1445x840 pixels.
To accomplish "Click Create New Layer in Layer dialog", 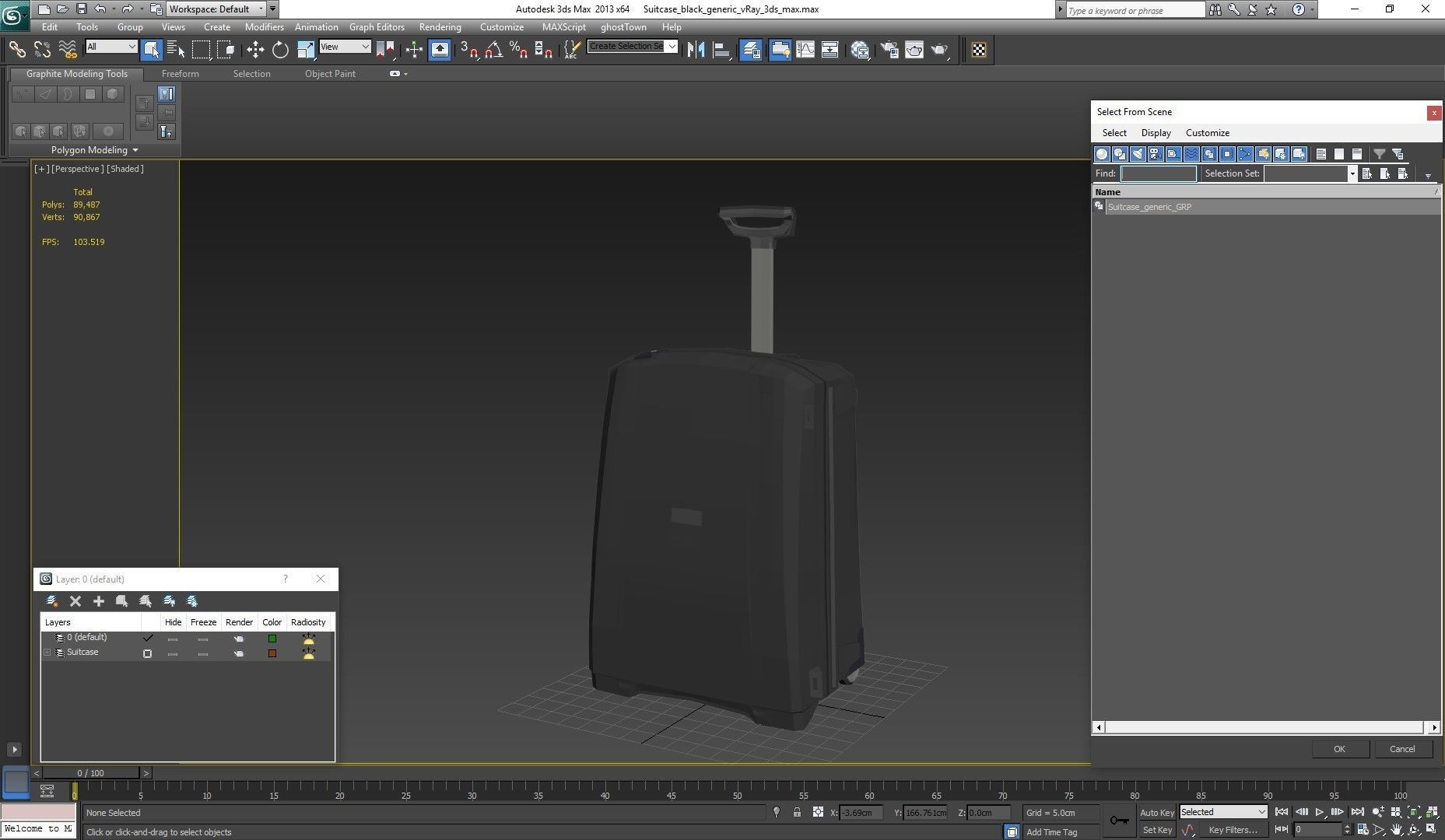I will 52,600.
